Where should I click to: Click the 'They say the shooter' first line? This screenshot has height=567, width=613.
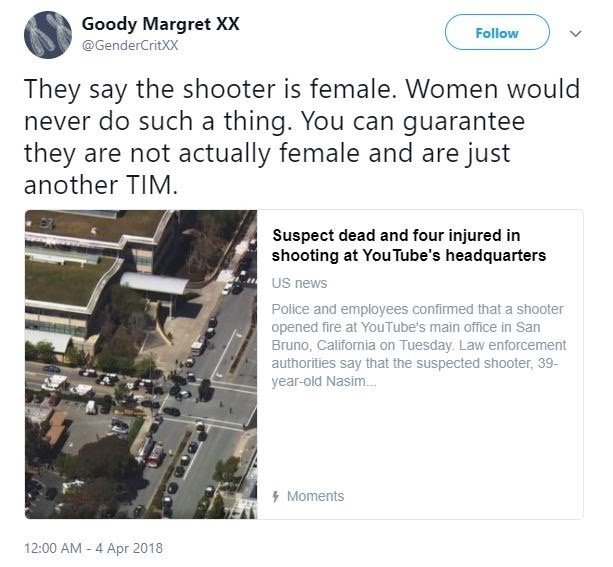tap(301, 89)
